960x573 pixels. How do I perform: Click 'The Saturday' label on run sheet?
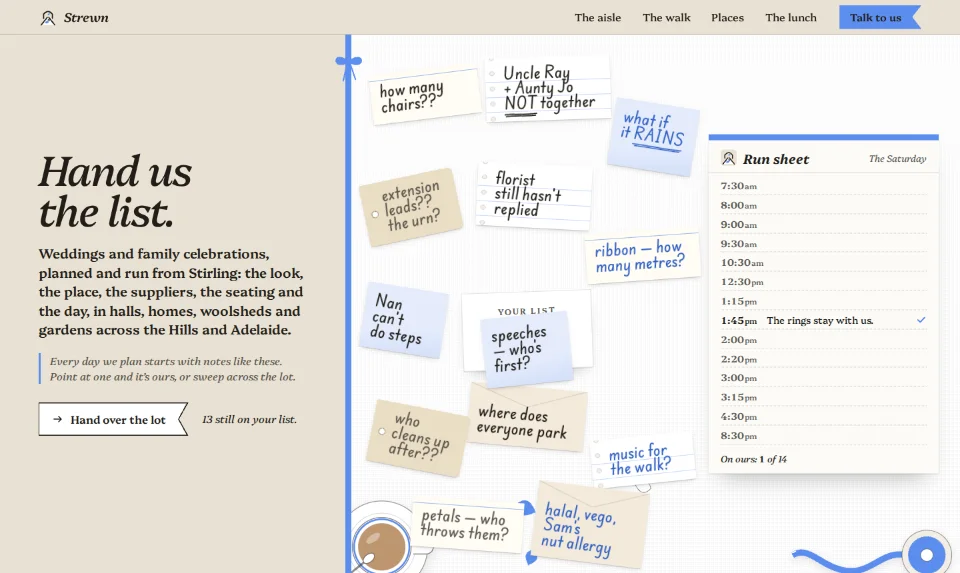coord(897,159)
